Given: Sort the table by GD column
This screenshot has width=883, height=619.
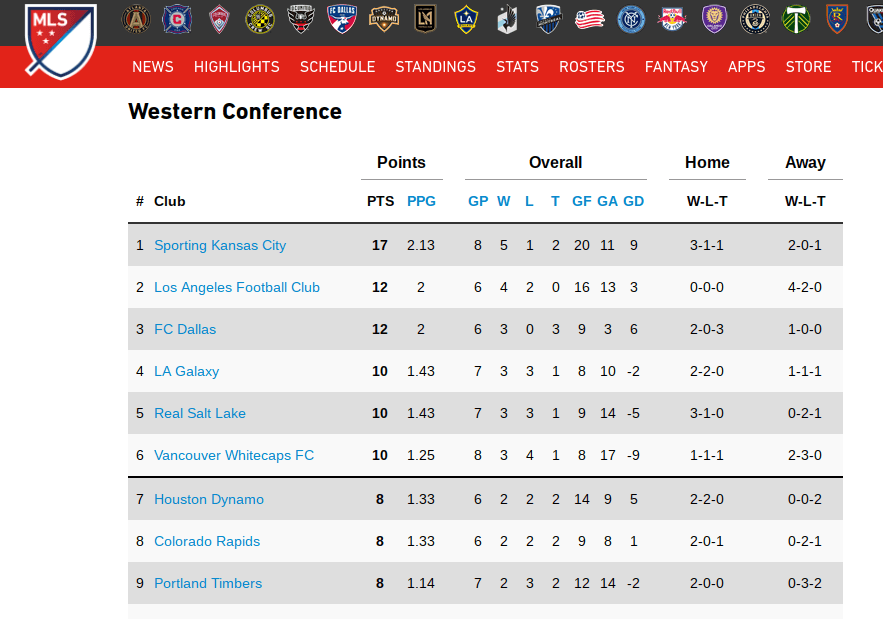Looking at the screenshot, I should [633, 201].
